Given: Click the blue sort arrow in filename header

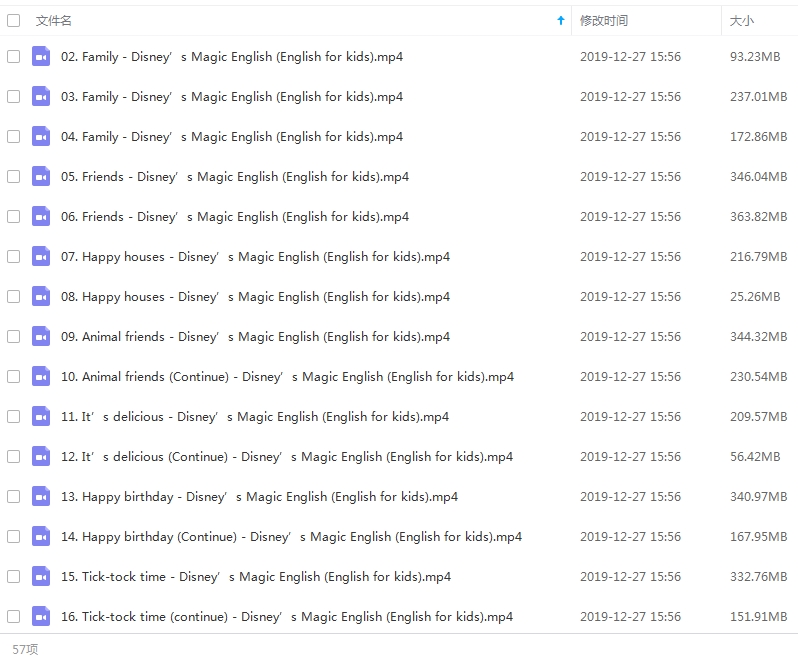Looking at the screenshot, I should pyautogui.click(x=561, y=20).
